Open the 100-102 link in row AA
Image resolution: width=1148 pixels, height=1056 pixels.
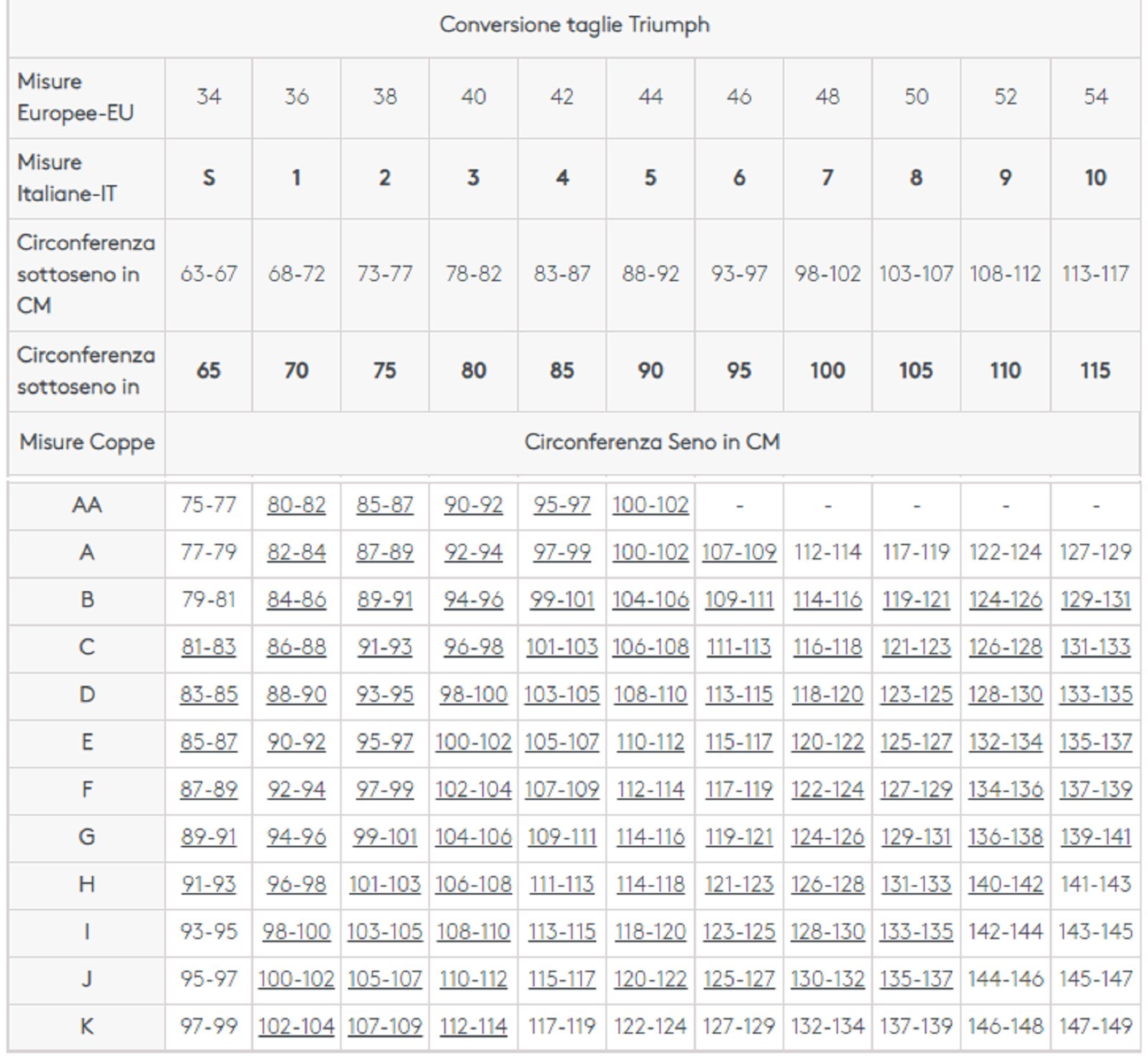tap(651, 505)
